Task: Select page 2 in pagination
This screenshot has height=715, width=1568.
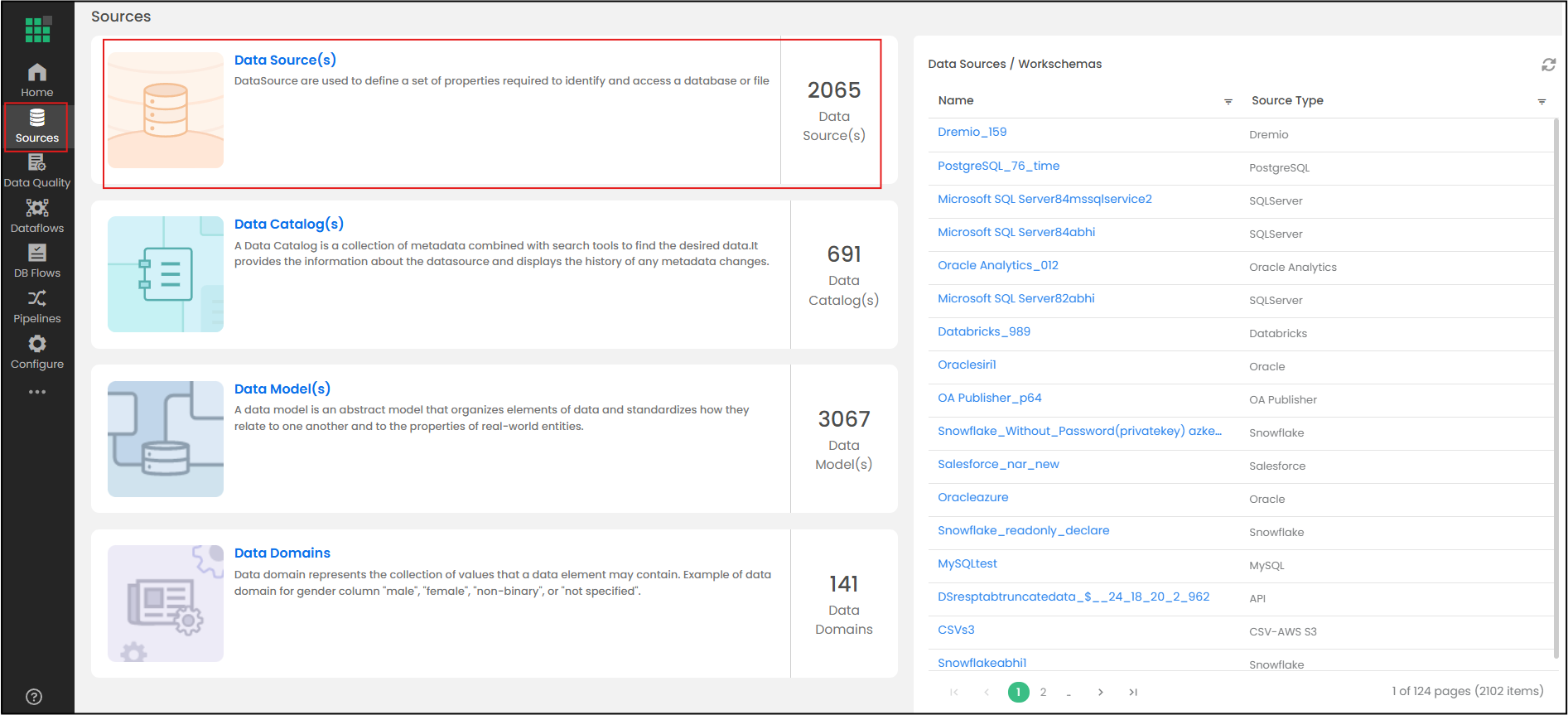Action: click(1043, 692)
